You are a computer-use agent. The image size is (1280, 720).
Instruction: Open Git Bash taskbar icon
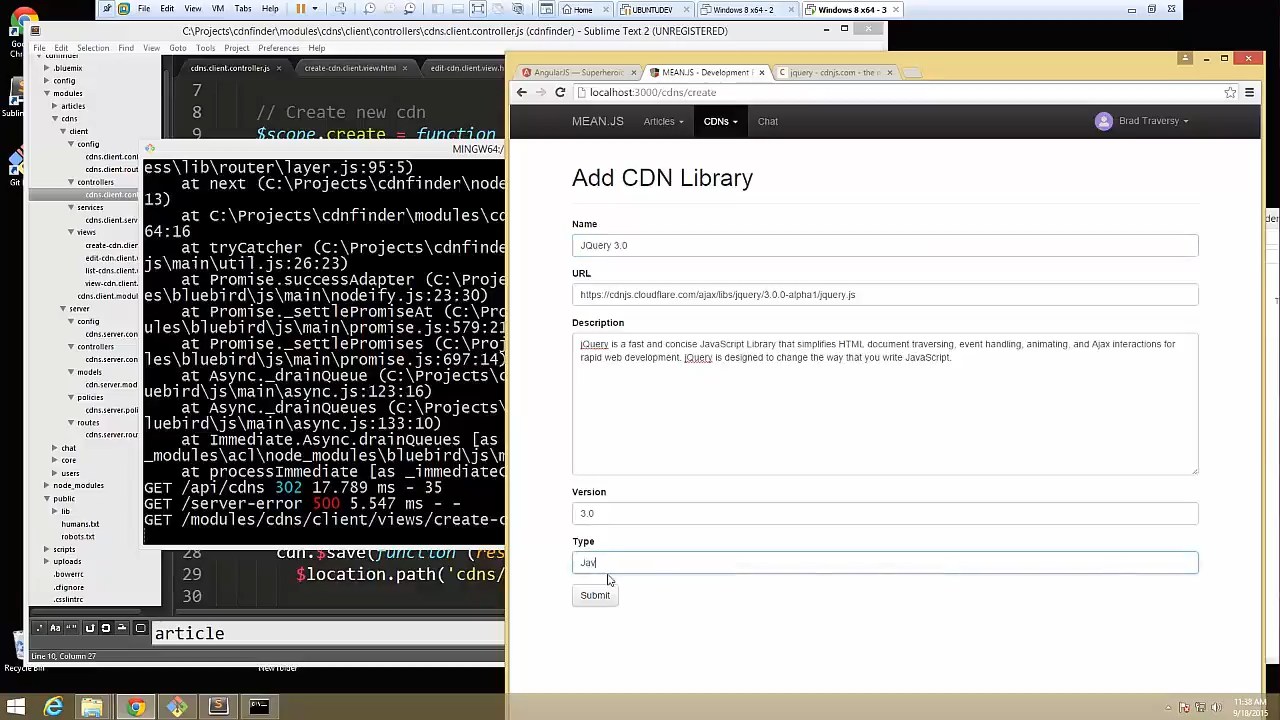coord(177,707)
